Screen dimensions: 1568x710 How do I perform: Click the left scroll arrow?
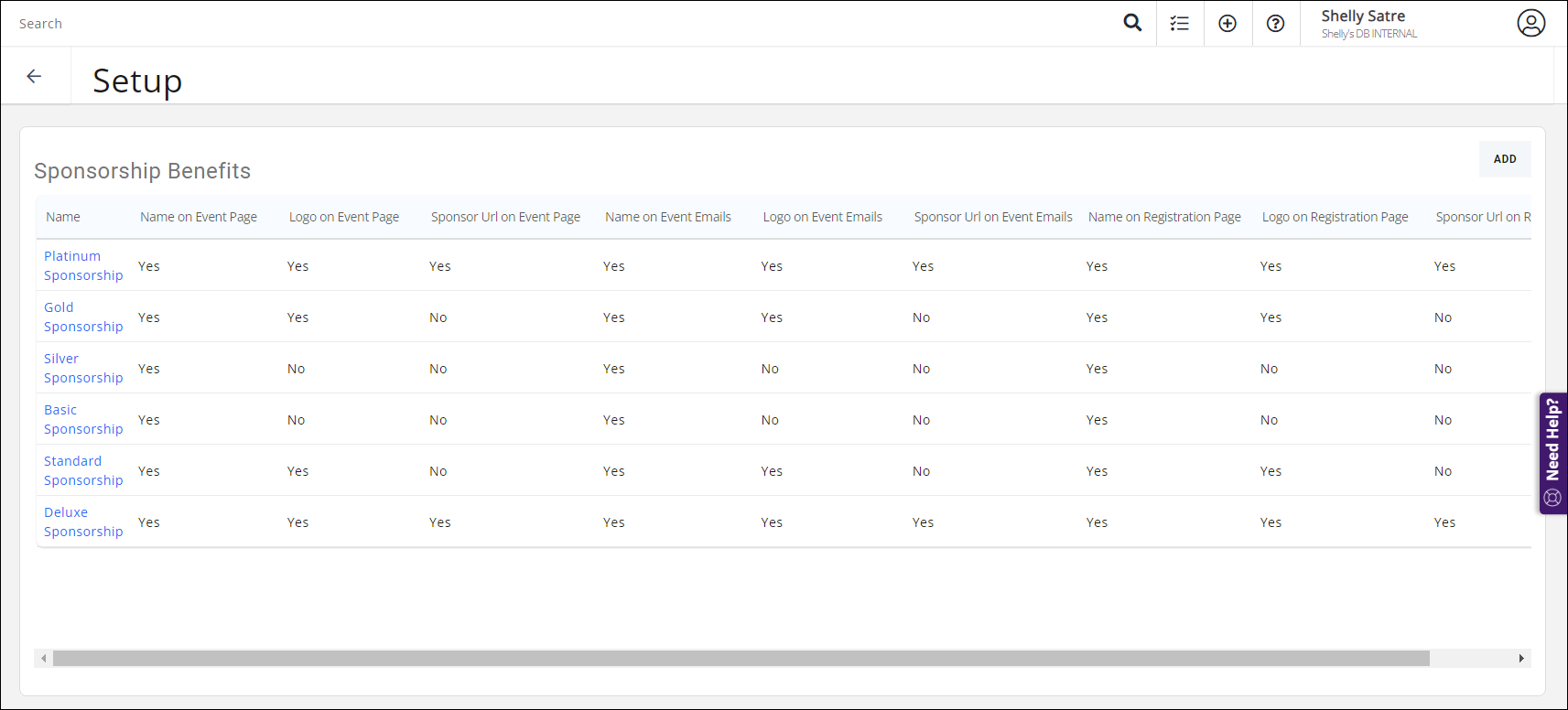(x=43, y=659)
